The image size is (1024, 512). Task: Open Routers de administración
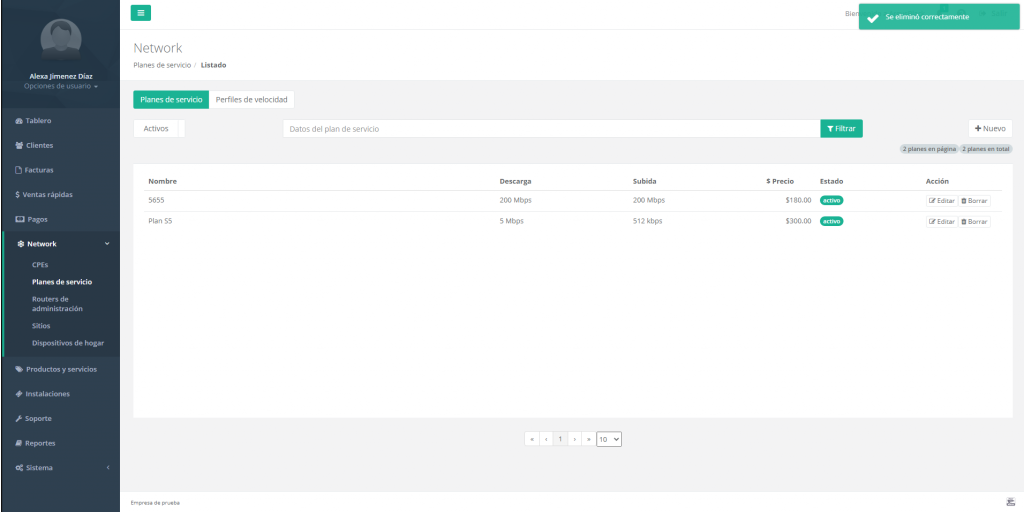(57, 304)
